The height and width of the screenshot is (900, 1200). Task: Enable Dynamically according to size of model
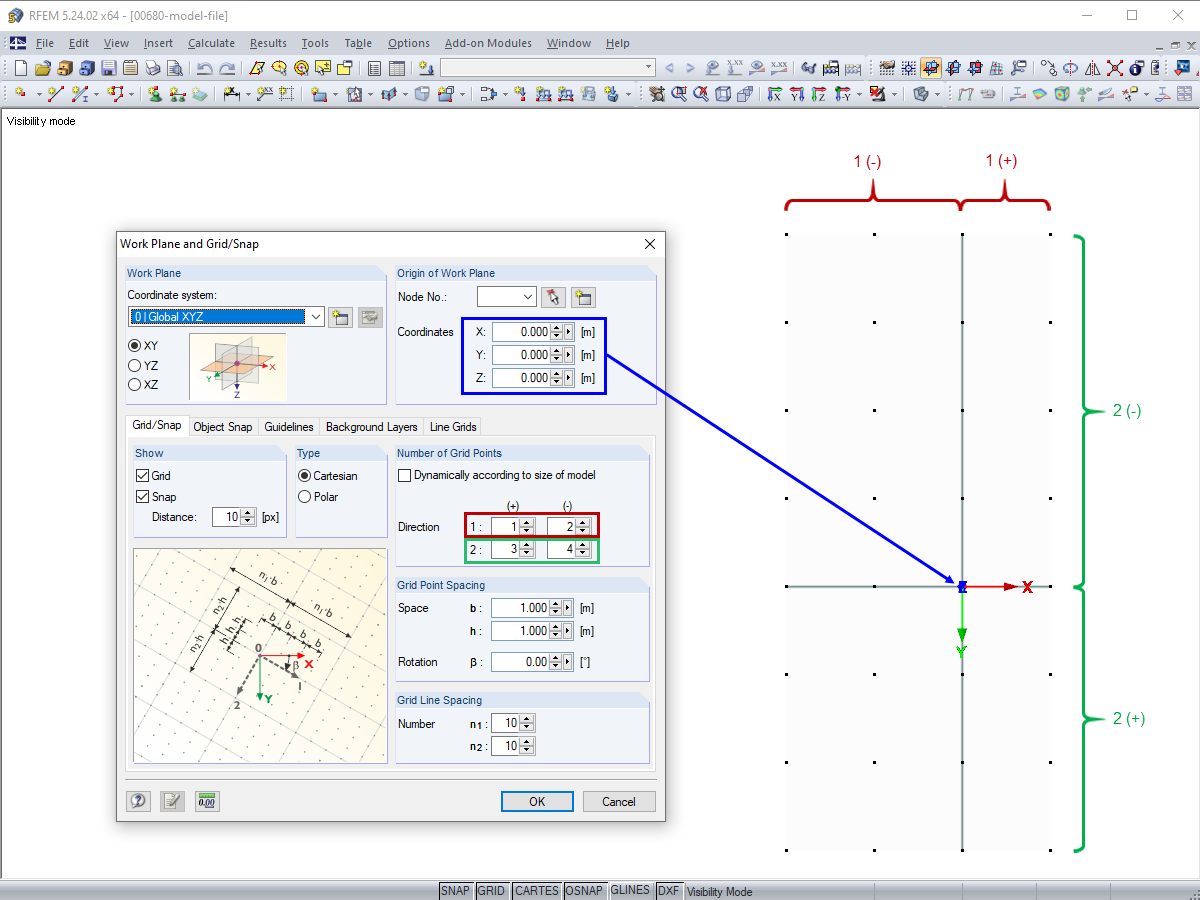pos(405,475)
